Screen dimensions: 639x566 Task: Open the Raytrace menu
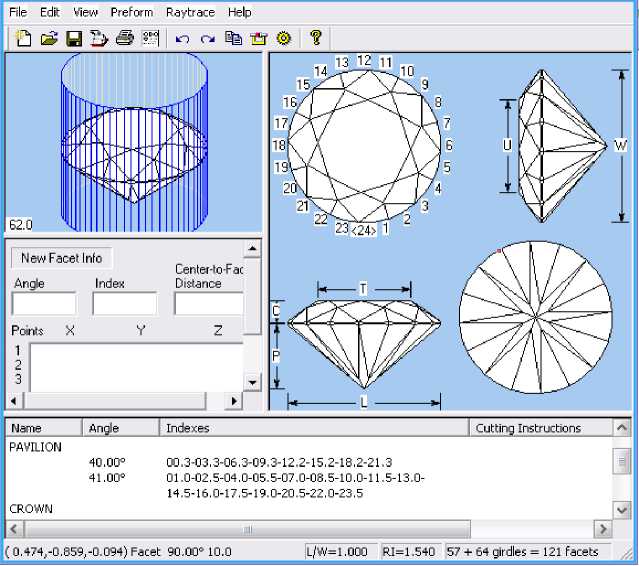(x=190, y=12)
